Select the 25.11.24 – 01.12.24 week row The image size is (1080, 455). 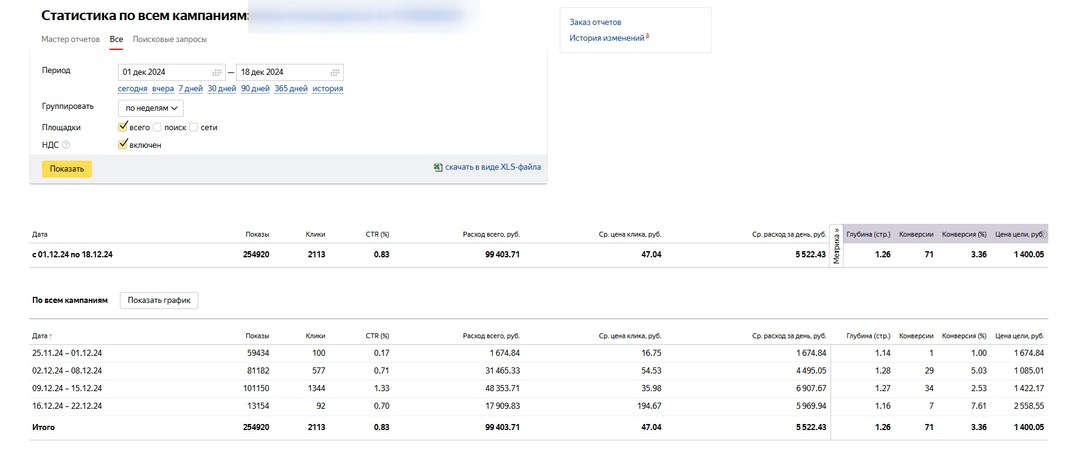[x=539, y=353]
